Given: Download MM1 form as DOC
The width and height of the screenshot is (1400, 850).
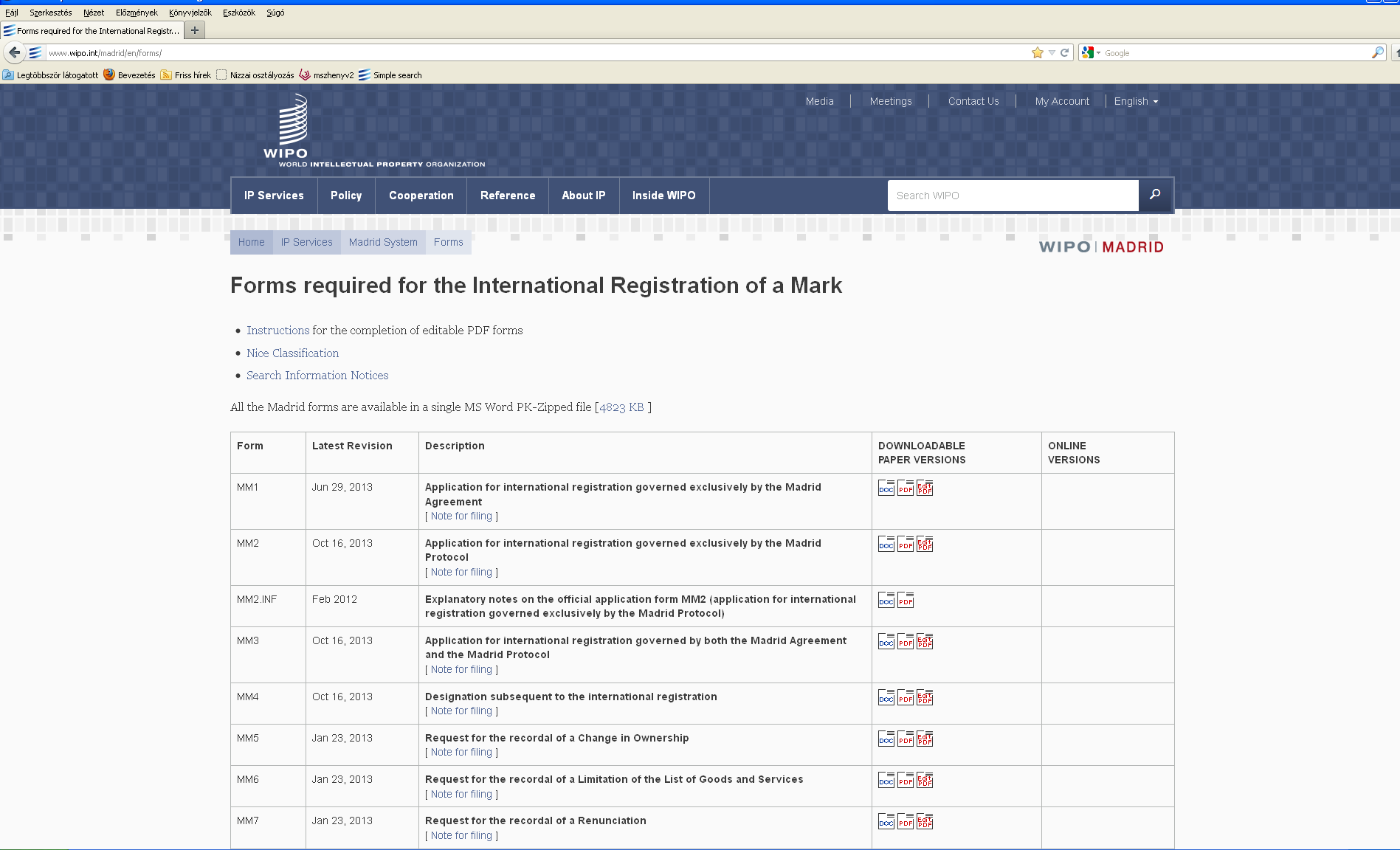Looking at the screenshot, I should pyautogui.click(x=886, y=488).
